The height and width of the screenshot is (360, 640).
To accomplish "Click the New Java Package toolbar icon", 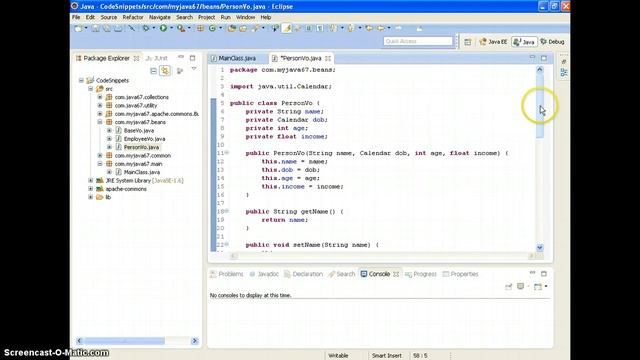I will click(200, 28).
